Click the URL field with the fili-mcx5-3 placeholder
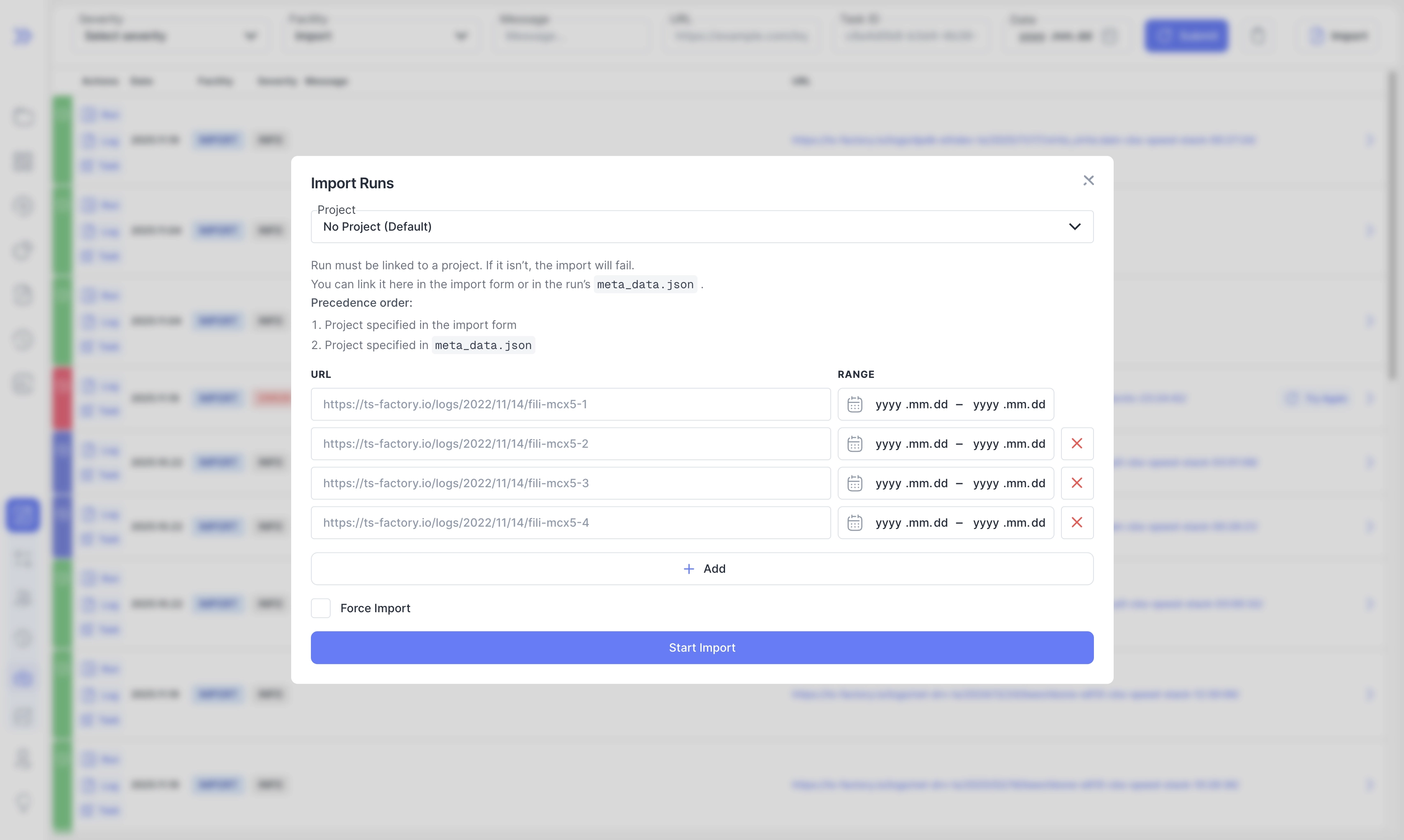The height and width of the screenshot is (840, 1404). pyautogui.click(x=570, y=484)
